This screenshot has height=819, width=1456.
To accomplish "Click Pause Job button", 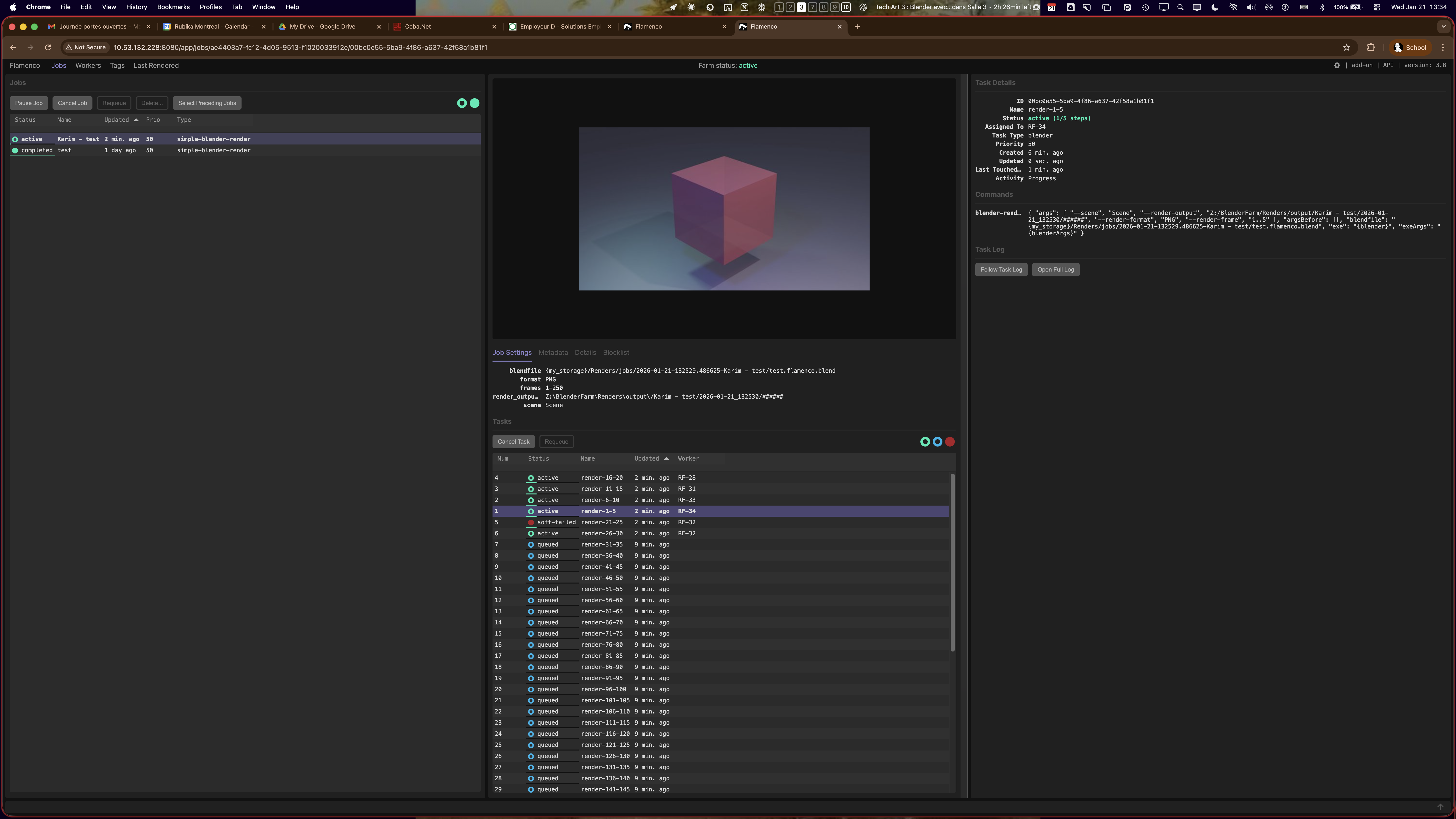I will pos(29,103).
